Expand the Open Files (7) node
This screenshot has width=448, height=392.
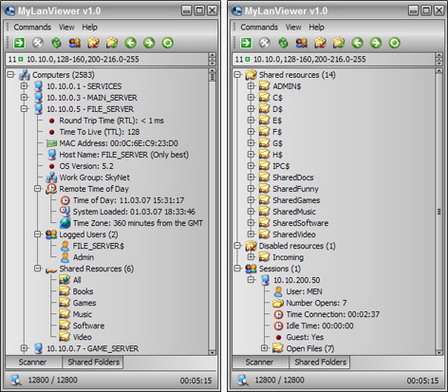(x=265, y=348)
